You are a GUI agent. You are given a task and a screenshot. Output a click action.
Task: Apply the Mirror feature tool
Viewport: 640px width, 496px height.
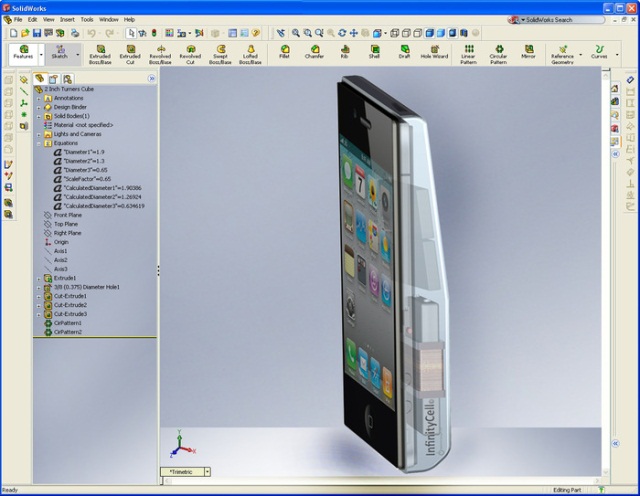[x=528, y=52]
